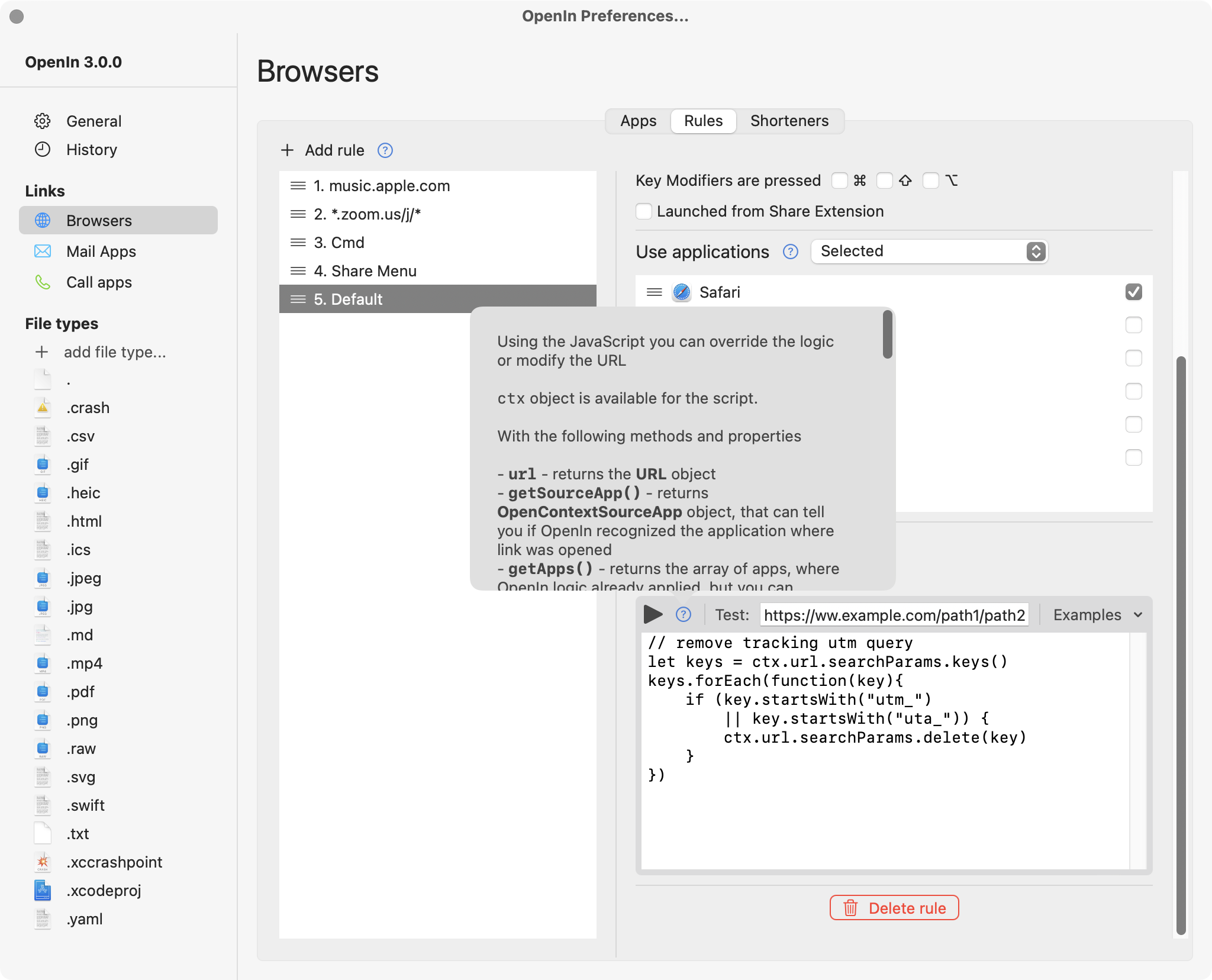1212x980 pixels.
Task: Enable Launched from Share Extension checkbox
Action: (x=644, y=211)
